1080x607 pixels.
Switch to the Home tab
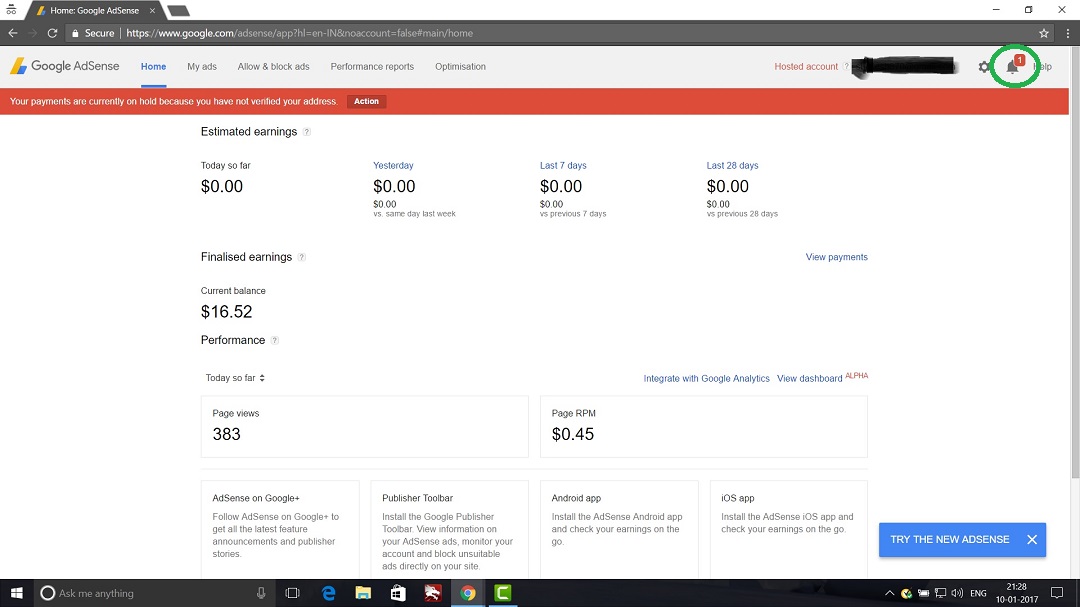tap(154, 67)
